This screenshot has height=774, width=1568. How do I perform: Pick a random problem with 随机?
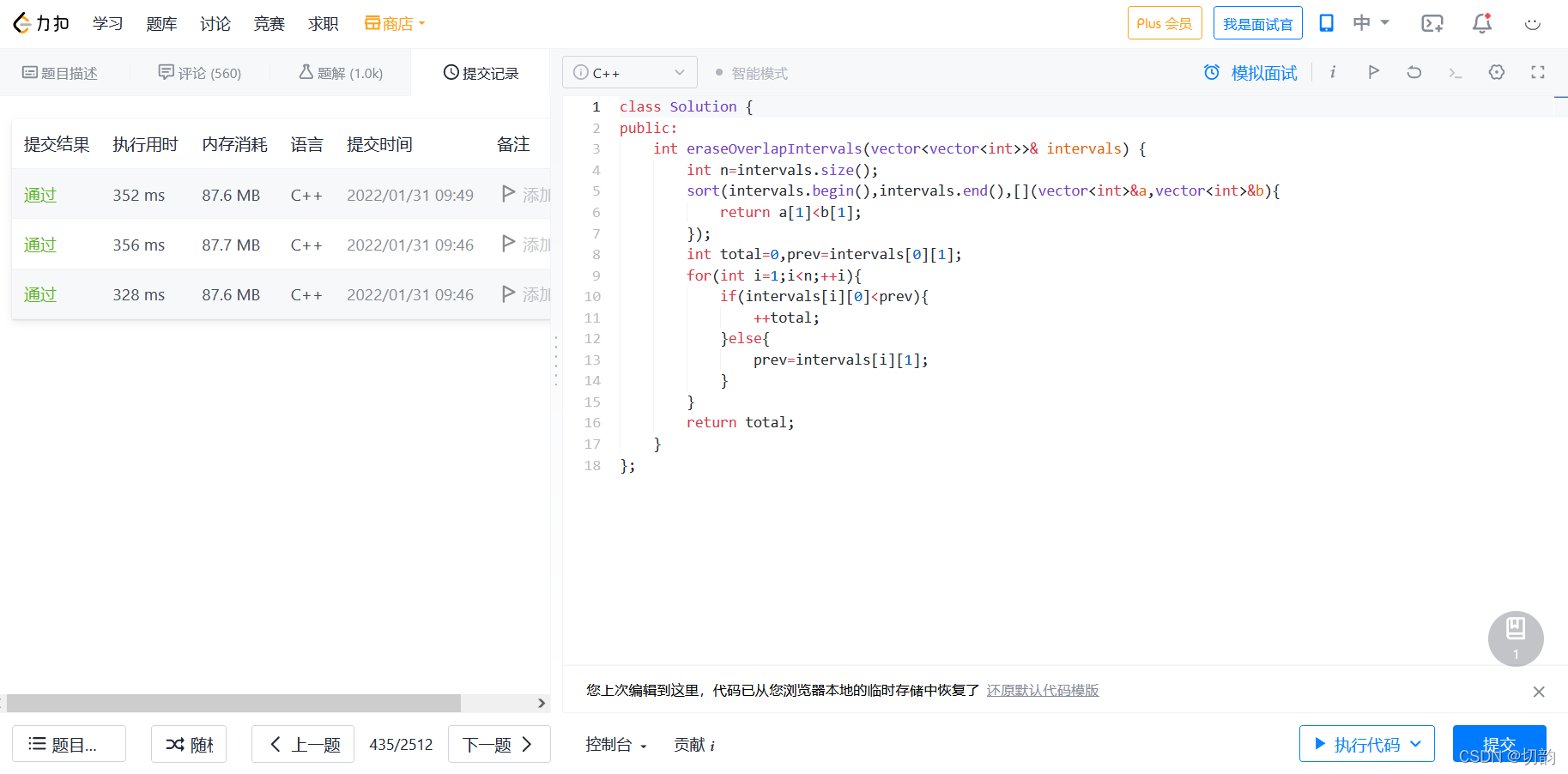click(x=189, y=744)
